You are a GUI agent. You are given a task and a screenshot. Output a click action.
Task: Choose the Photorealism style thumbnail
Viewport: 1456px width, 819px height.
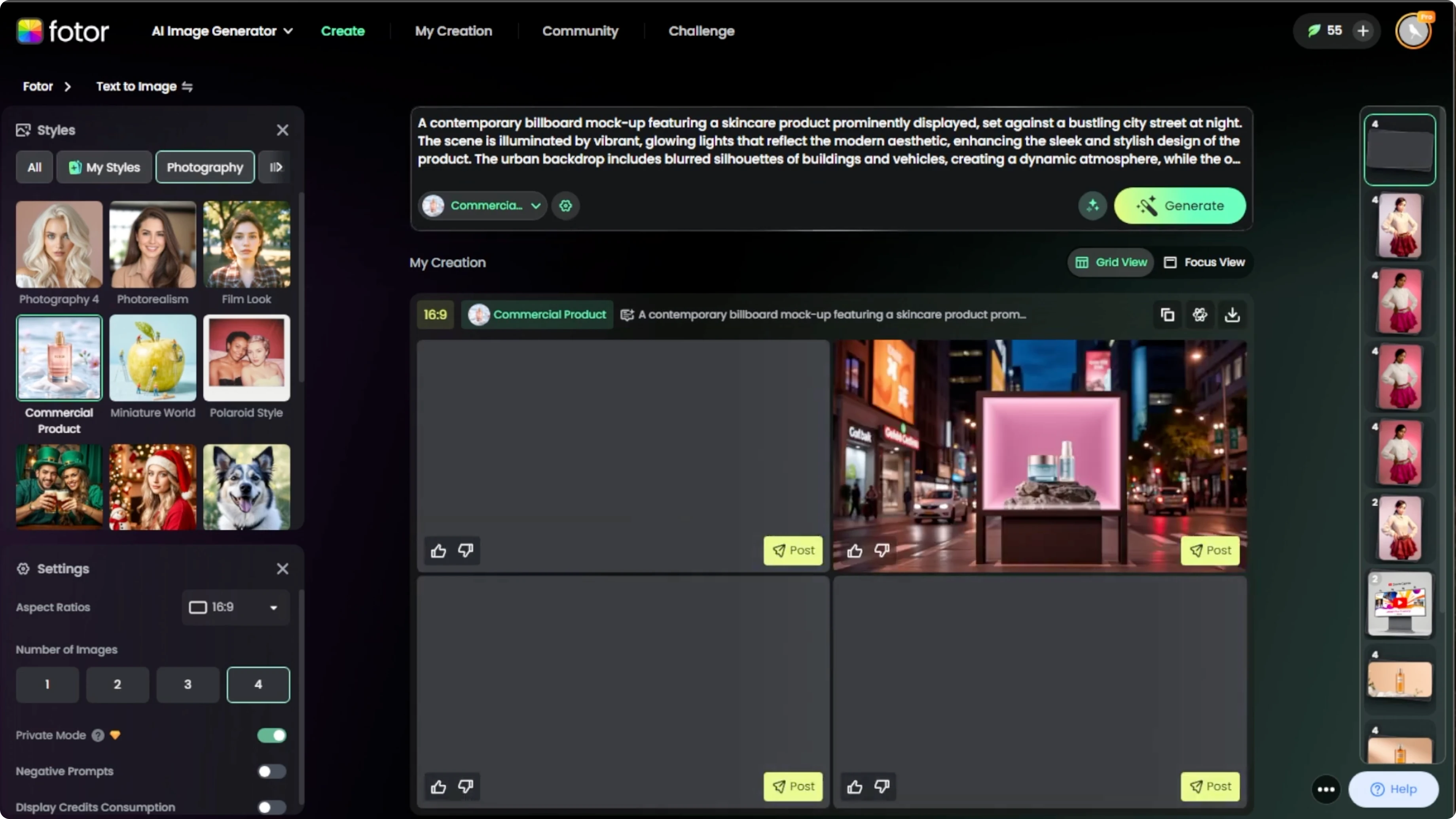(153, 245)
